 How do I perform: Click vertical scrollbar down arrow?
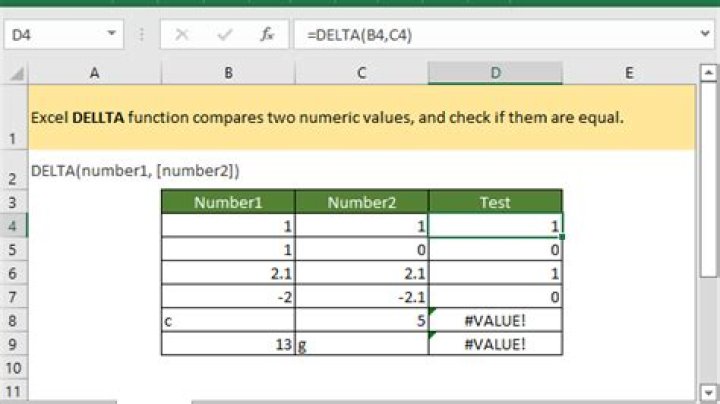pyautogui.click(x=708, y=393)
